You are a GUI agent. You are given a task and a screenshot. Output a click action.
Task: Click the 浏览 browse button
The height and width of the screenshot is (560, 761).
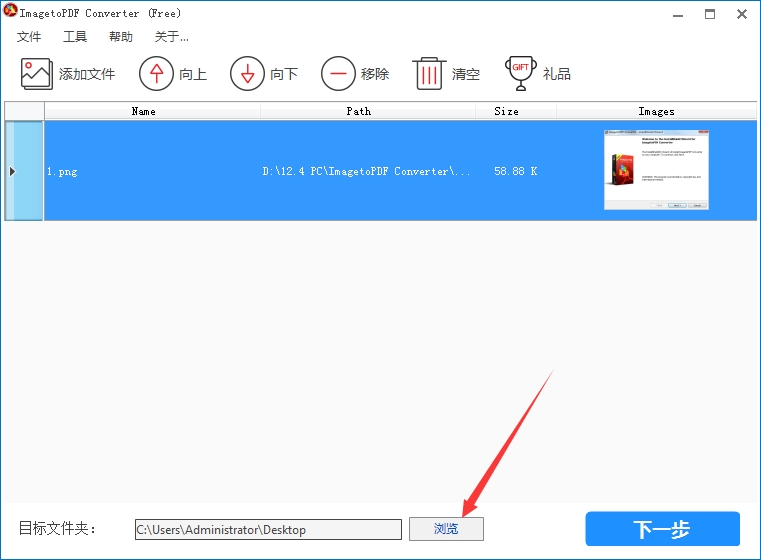(446, 529)
